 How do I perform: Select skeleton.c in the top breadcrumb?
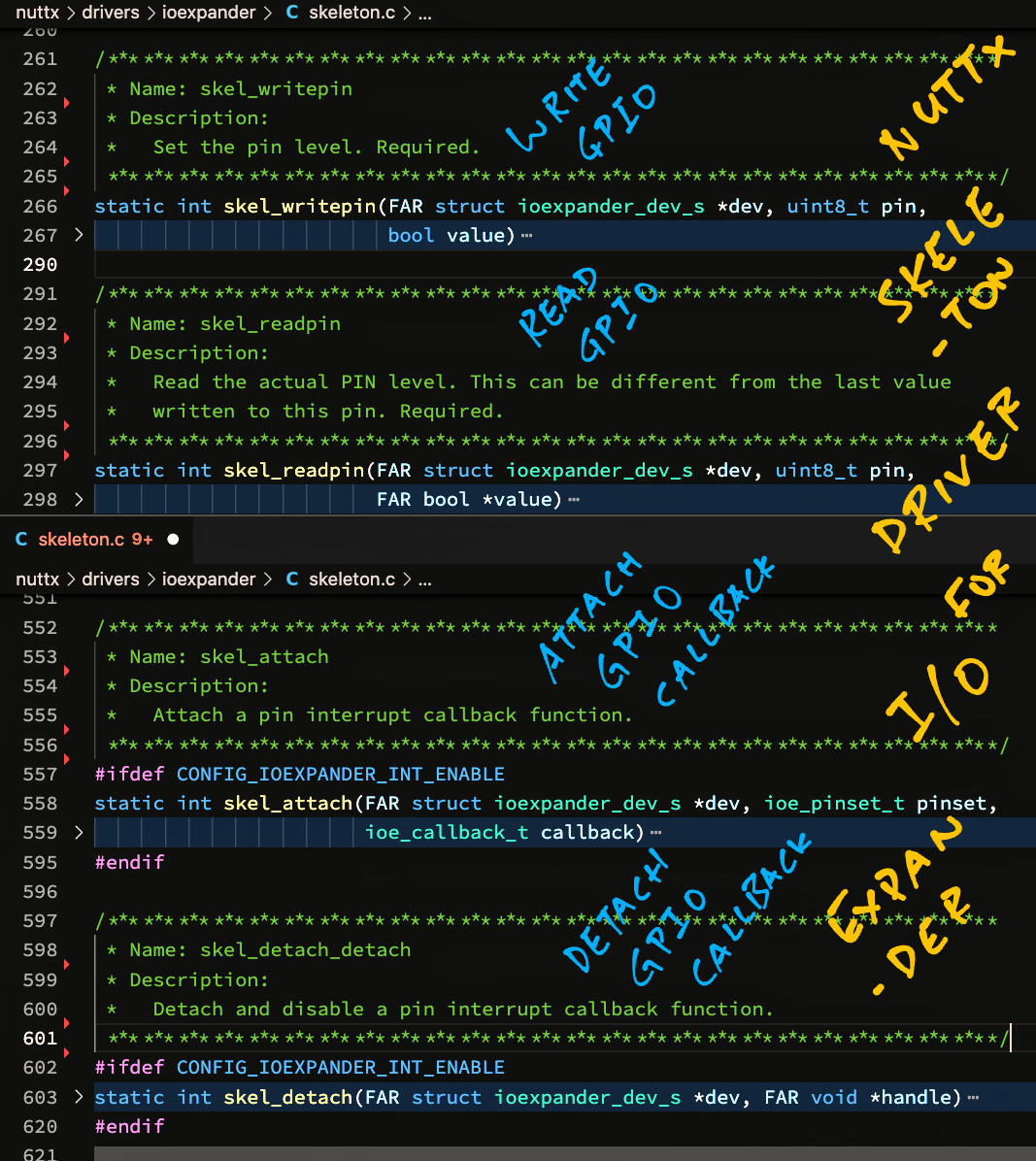pyautogui.click(x=351, y=13)
